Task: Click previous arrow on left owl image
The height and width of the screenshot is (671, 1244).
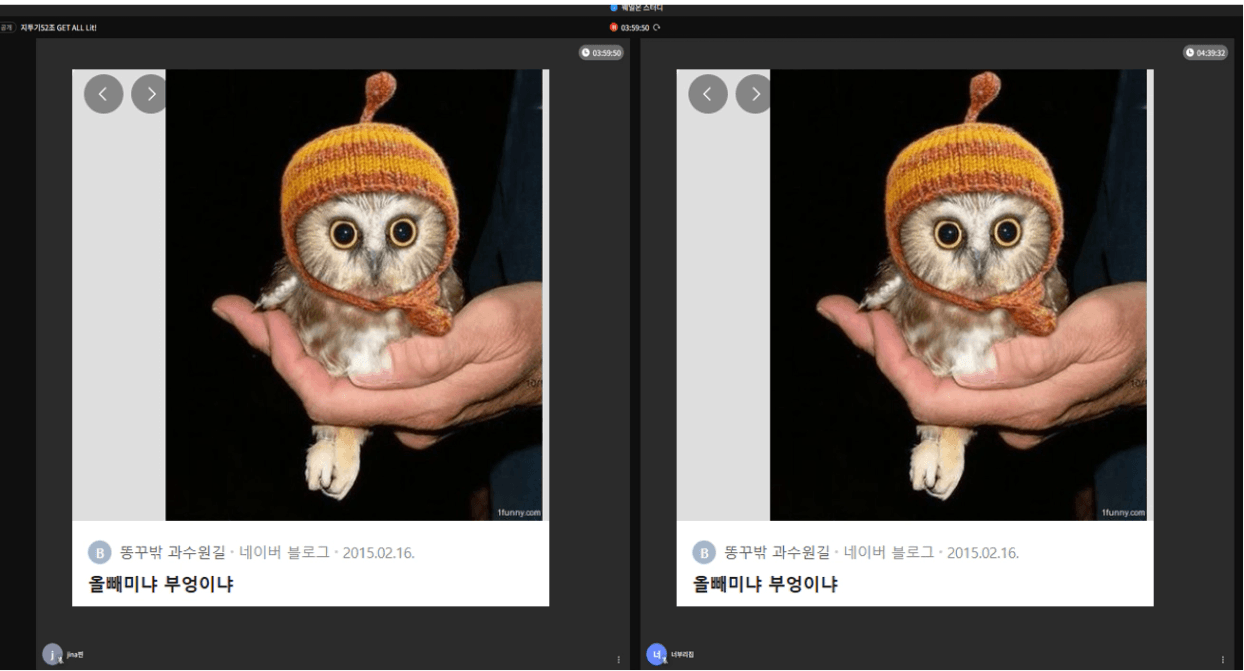Action: pos(103,94)
